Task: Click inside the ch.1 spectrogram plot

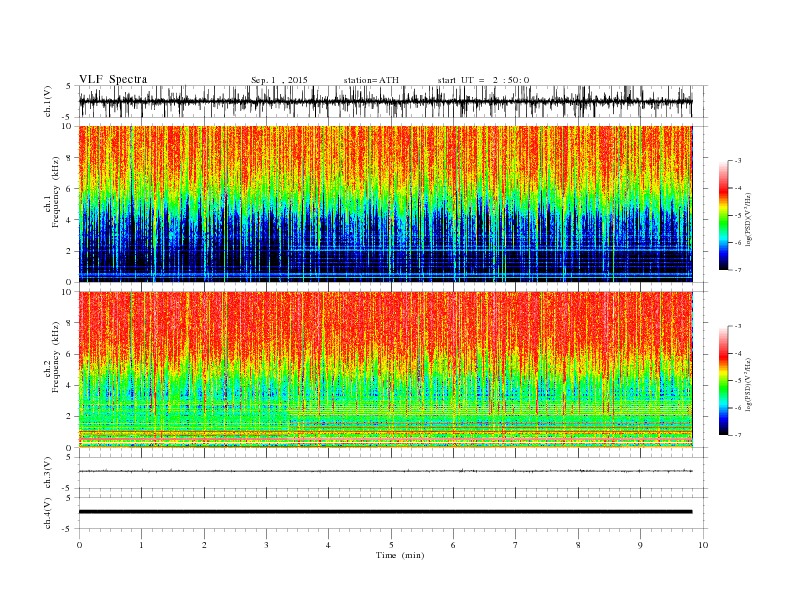Action: [x=386, y=204]
